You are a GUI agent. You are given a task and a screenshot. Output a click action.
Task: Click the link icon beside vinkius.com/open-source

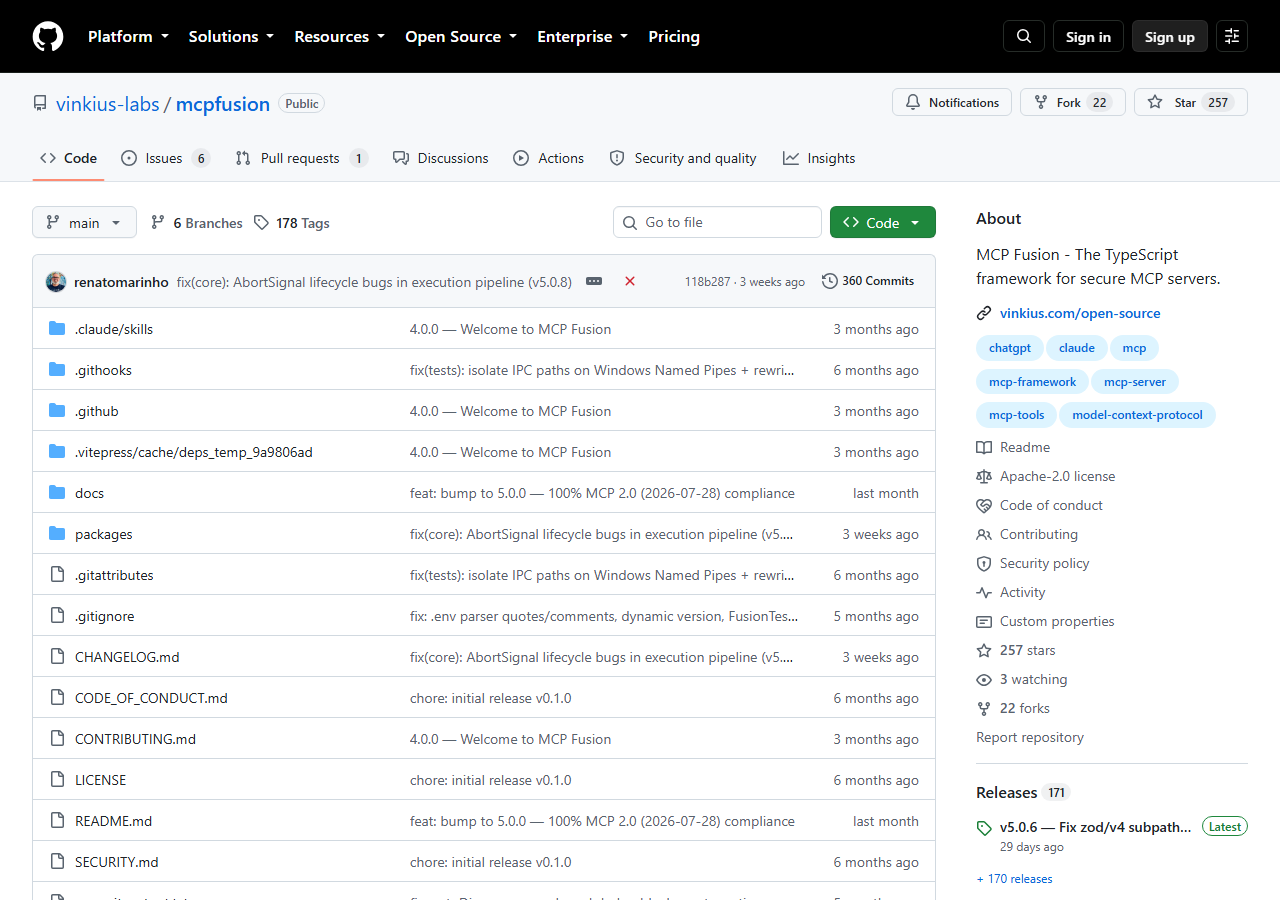click(x=984, y=313)
